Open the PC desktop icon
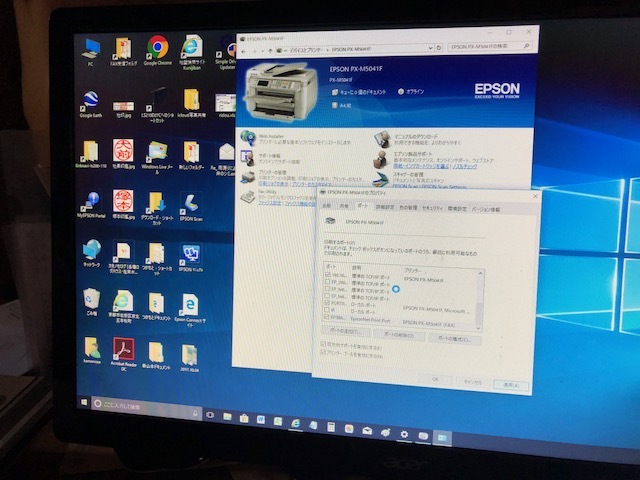Image resolution: width=640 pixels, height=480 pixels. (91, 52)
